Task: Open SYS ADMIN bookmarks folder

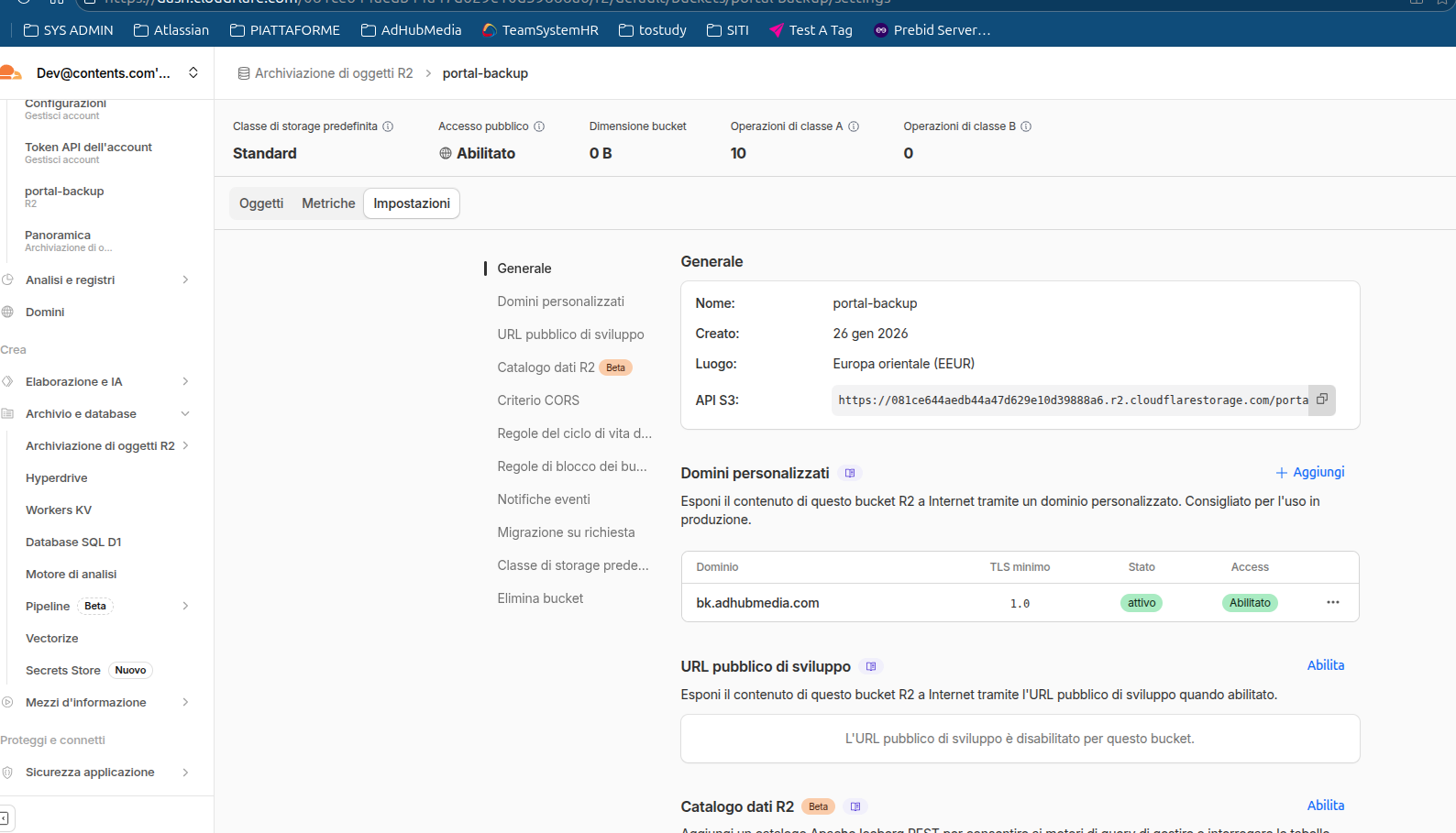Action: [x=69, y=30]
